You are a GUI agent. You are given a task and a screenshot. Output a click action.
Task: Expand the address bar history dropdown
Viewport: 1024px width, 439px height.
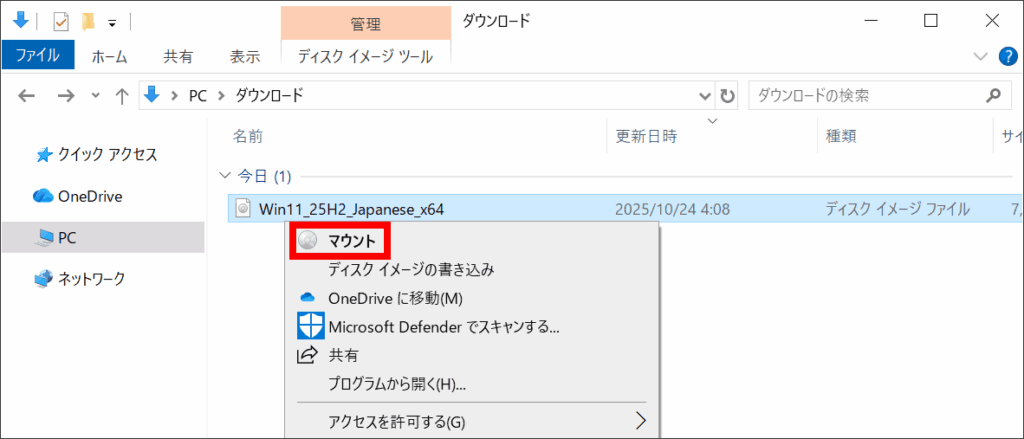pos(705,96)
